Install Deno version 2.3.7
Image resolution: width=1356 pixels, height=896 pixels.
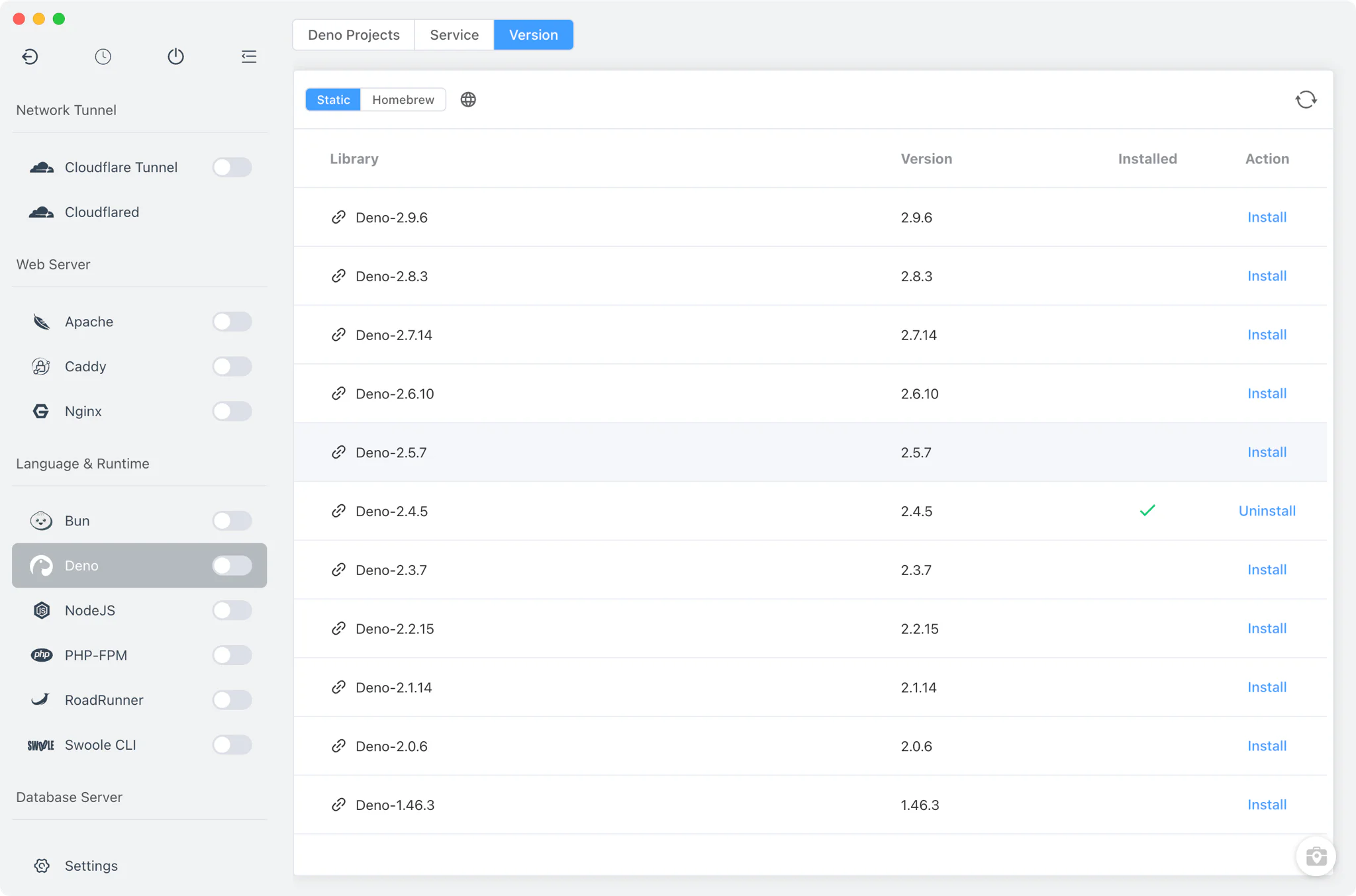click(x=1267, y=570)
